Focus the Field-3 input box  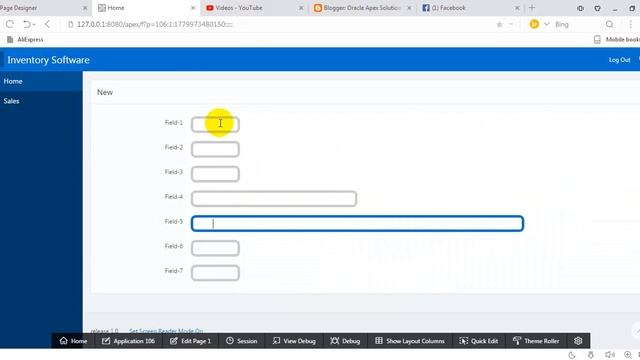click(x=215, y=174)
